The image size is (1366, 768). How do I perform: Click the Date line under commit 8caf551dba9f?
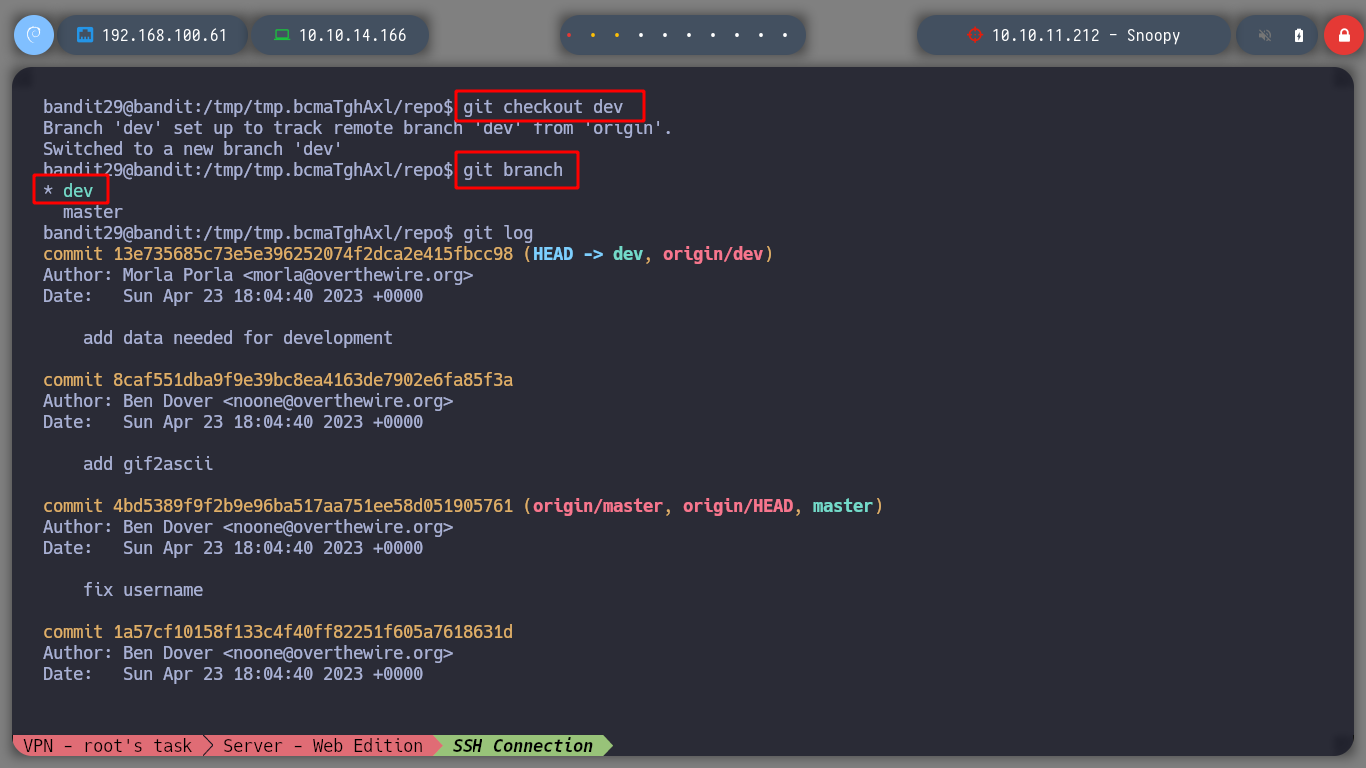click(x=233, y=422)
